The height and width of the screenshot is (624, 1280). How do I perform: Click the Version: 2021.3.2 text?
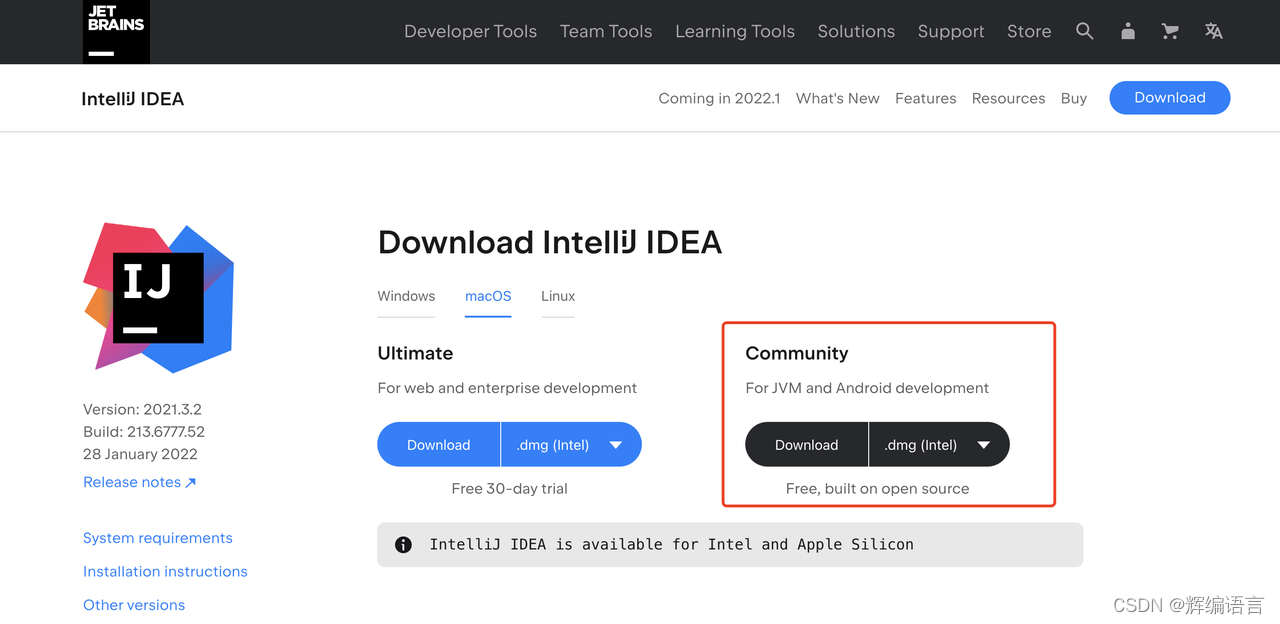tap(142, 409)
